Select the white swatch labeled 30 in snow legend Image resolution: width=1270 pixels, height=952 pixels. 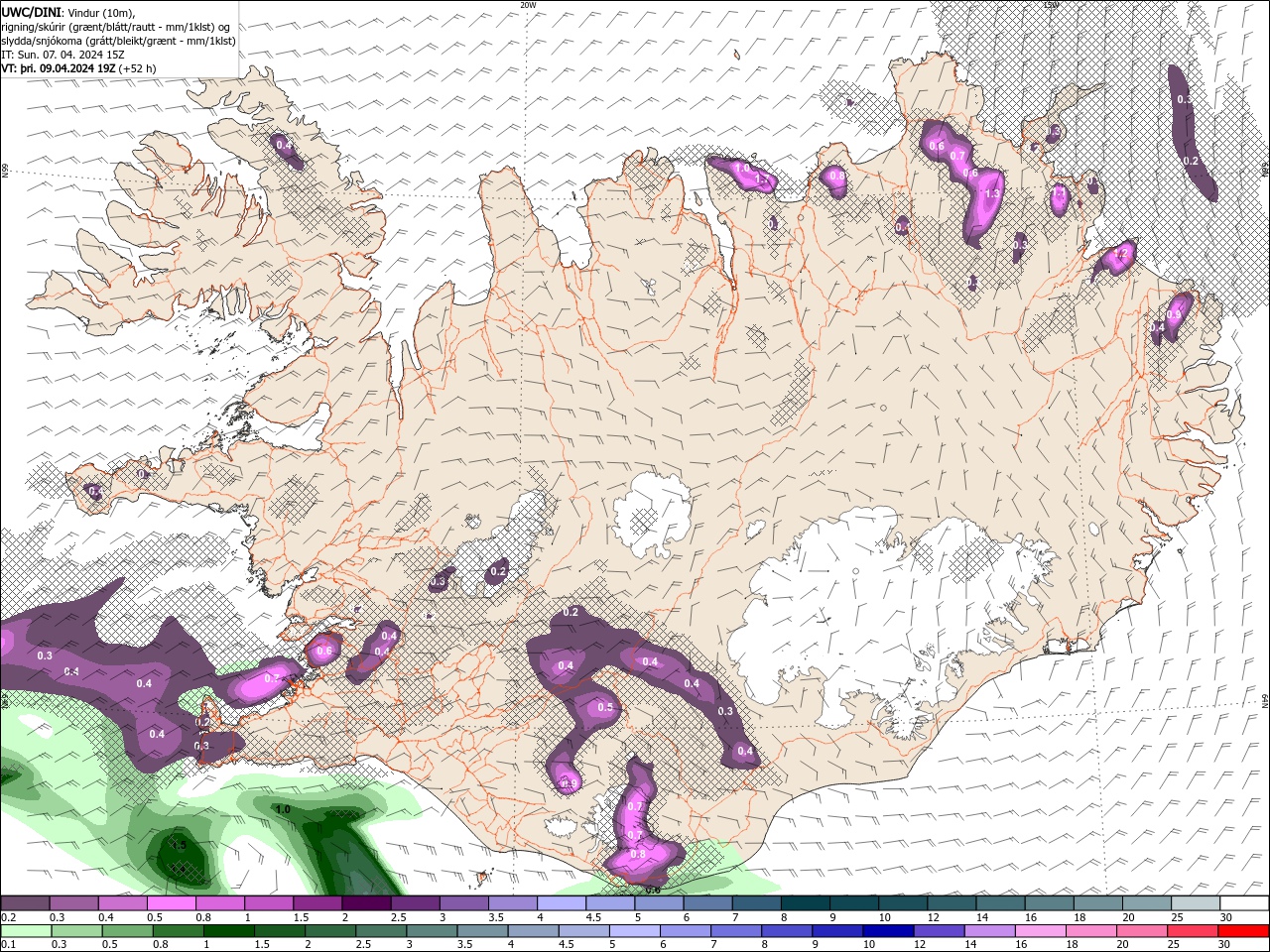[1243, 902]
